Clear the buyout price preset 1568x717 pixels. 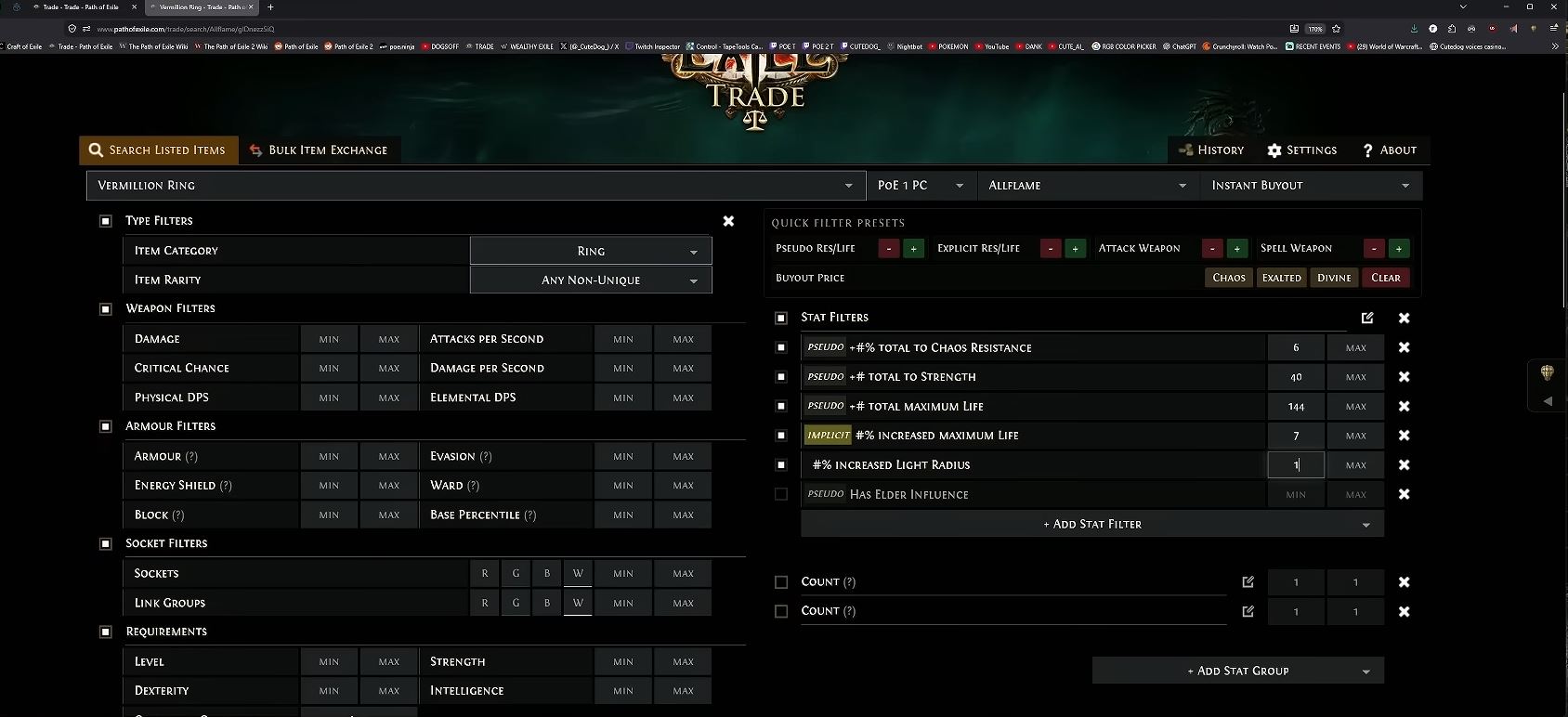click(x=1386, y=278)
